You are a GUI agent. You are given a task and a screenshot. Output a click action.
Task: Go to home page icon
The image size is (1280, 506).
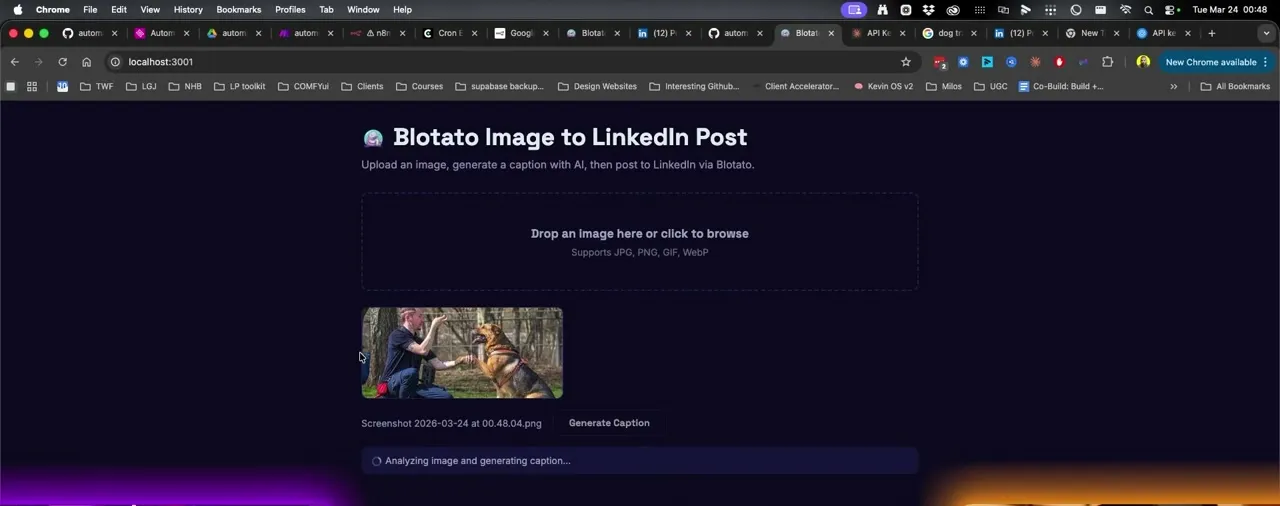point(86,62)
